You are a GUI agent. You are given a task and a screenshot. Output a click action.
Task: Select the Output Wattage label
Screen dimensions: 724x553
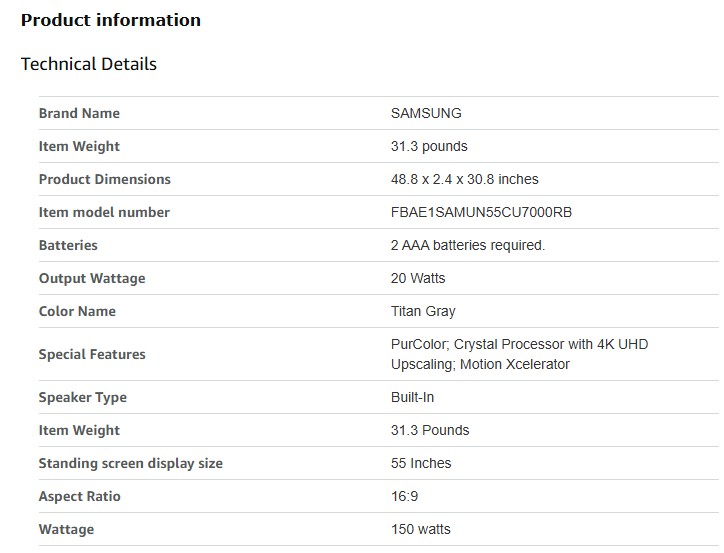92,278
